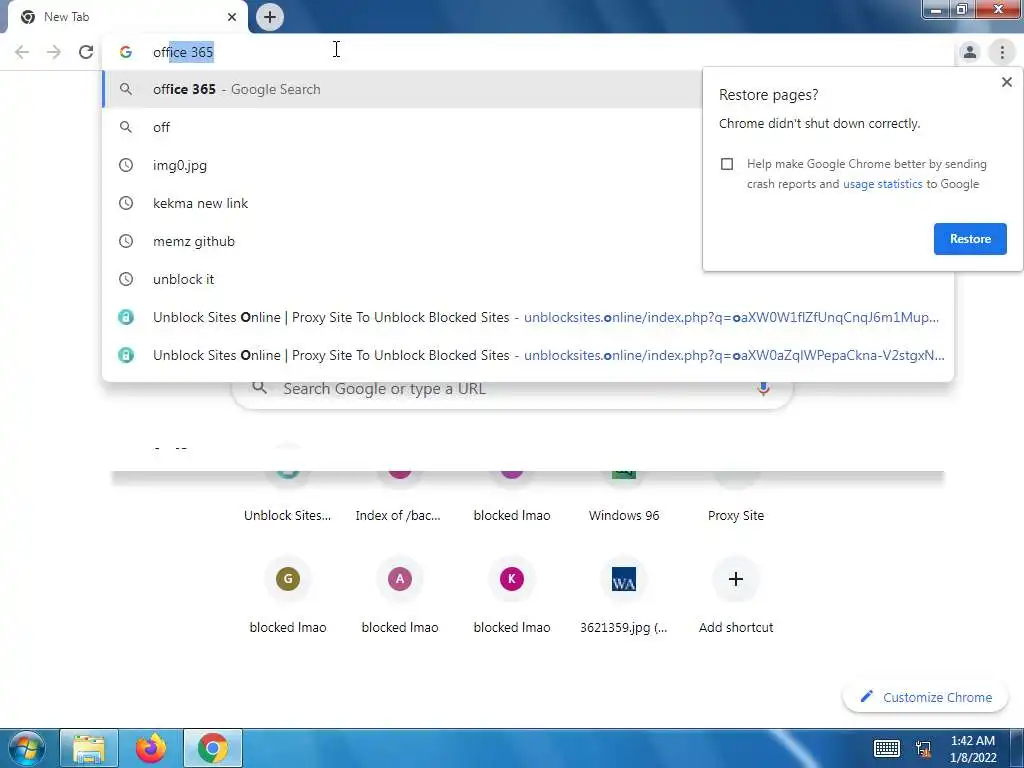Open blocked lmao shortcut with K icon
The height and width of the screenshot is (768, 1024).
pos(511,579)
